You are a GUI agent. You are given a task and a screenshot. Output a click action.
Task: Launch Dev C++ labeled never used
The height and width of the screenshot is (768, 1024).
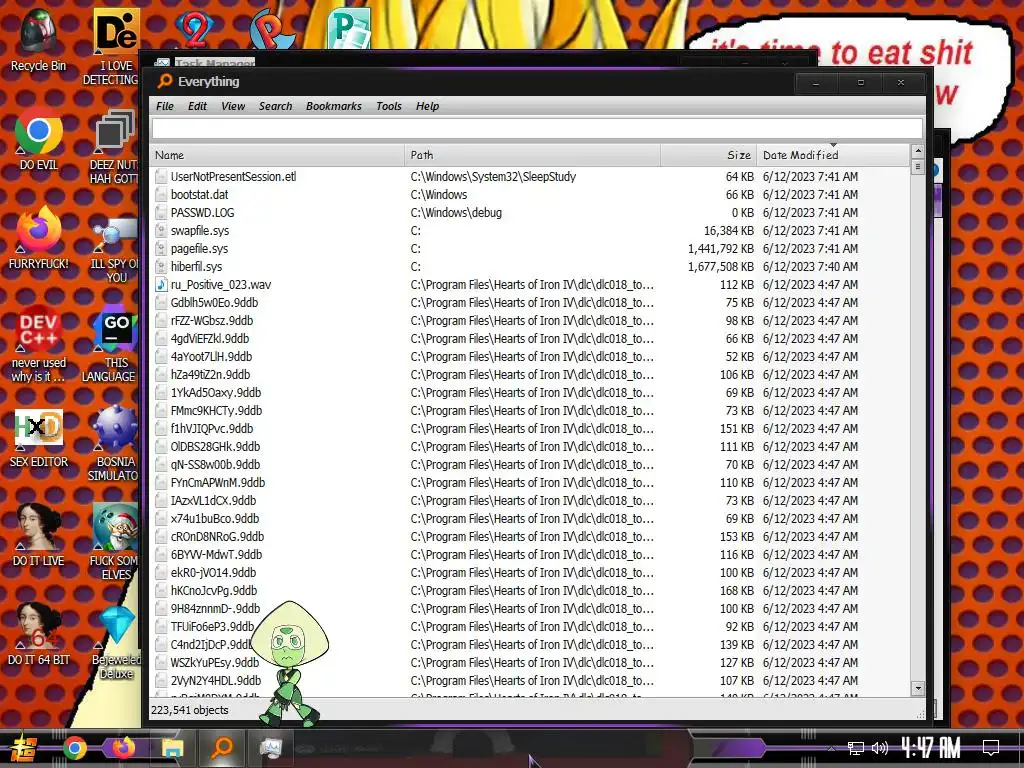coord(39,344)
